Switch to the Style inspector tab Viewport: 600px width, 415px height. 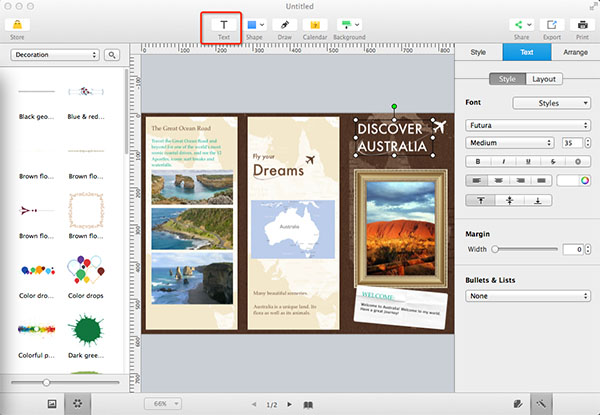(x=478, y=52)
